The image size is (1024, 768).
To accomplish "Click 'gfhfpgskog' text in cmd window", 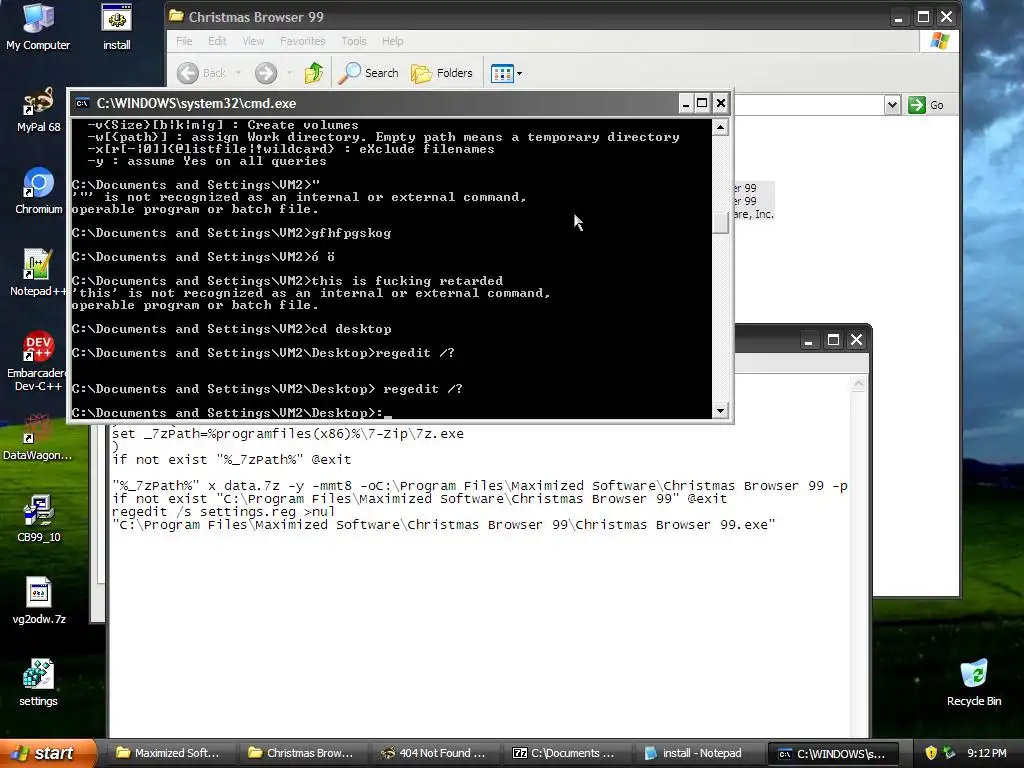I will pyautogui.click(x=351, y=233).
